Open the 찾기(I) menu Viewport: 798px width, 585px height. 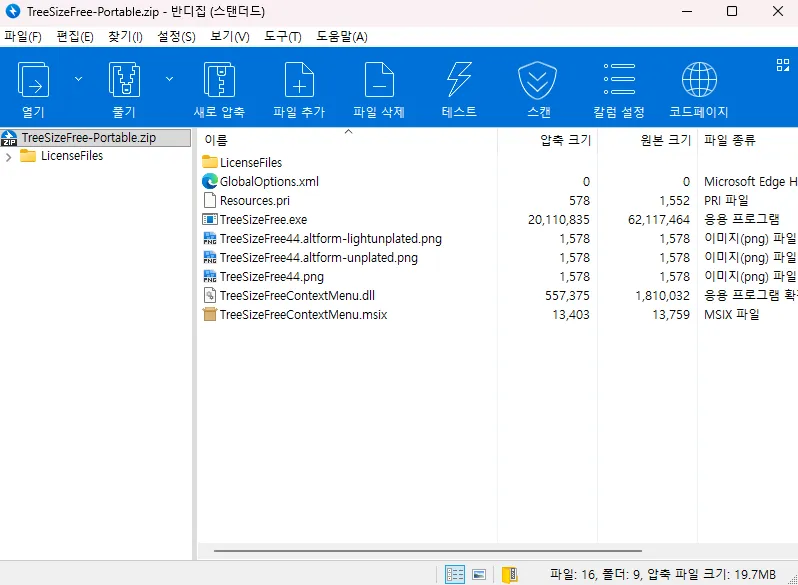pos(125,37)
